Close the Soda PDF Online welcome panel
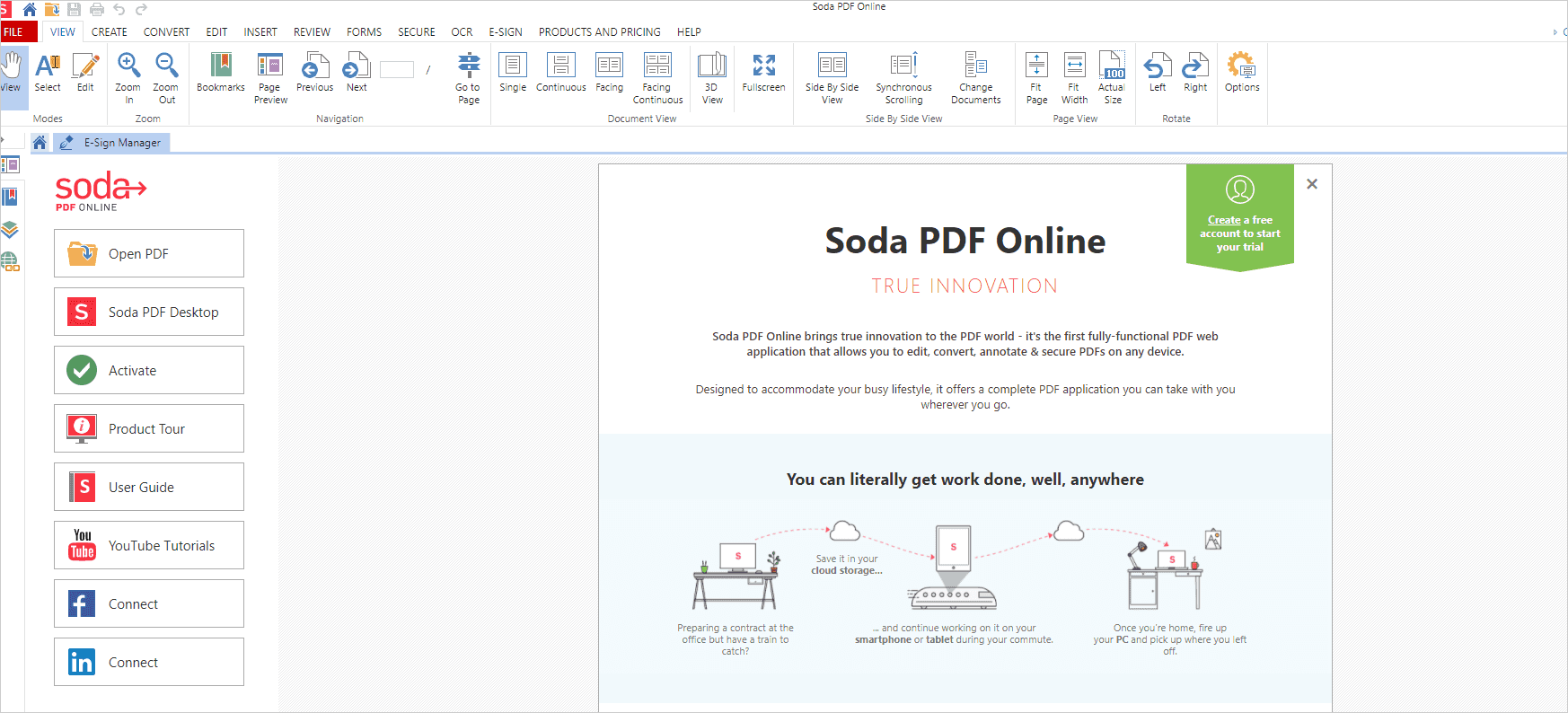 (1312, 184)
